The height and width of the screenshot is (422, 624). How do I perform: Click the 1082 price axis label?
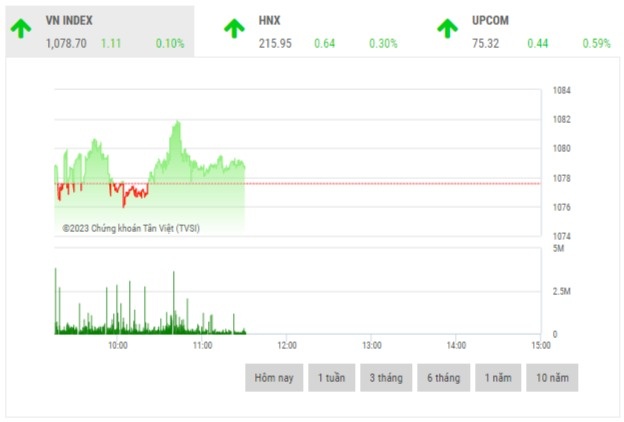pyautogui.click(x=561, y=120)
